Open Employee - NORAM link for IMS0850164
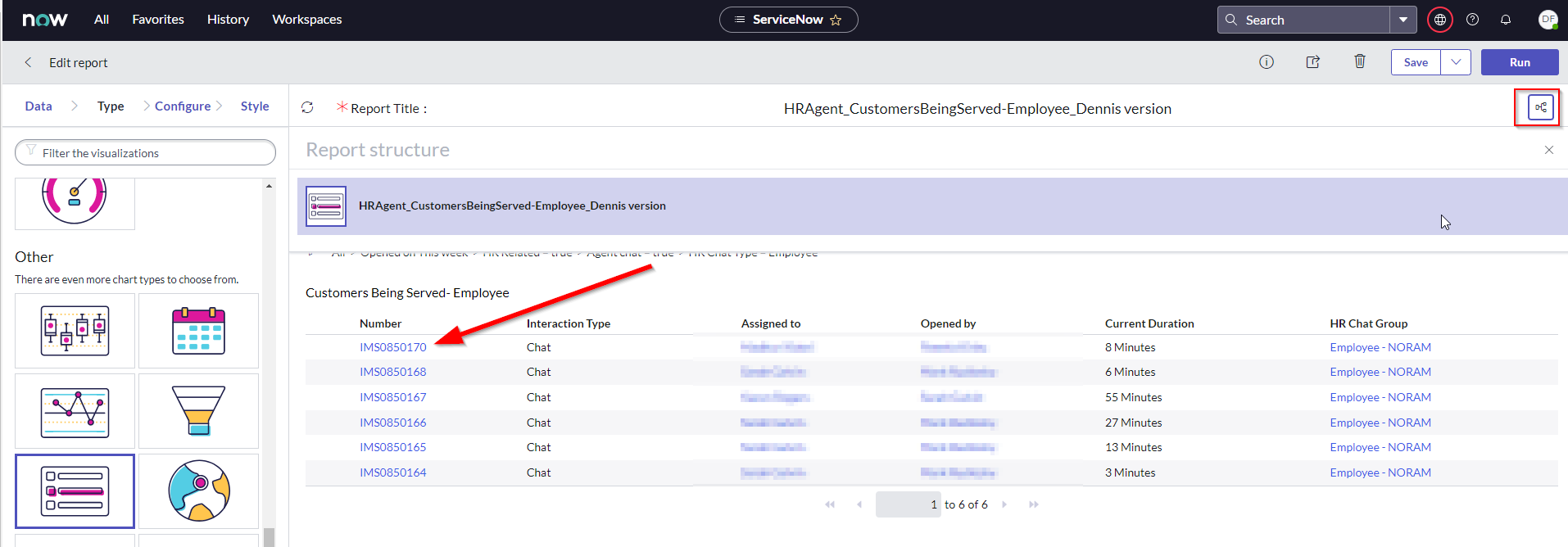This screenshot has height=547, width=1568. point(1380,472)
